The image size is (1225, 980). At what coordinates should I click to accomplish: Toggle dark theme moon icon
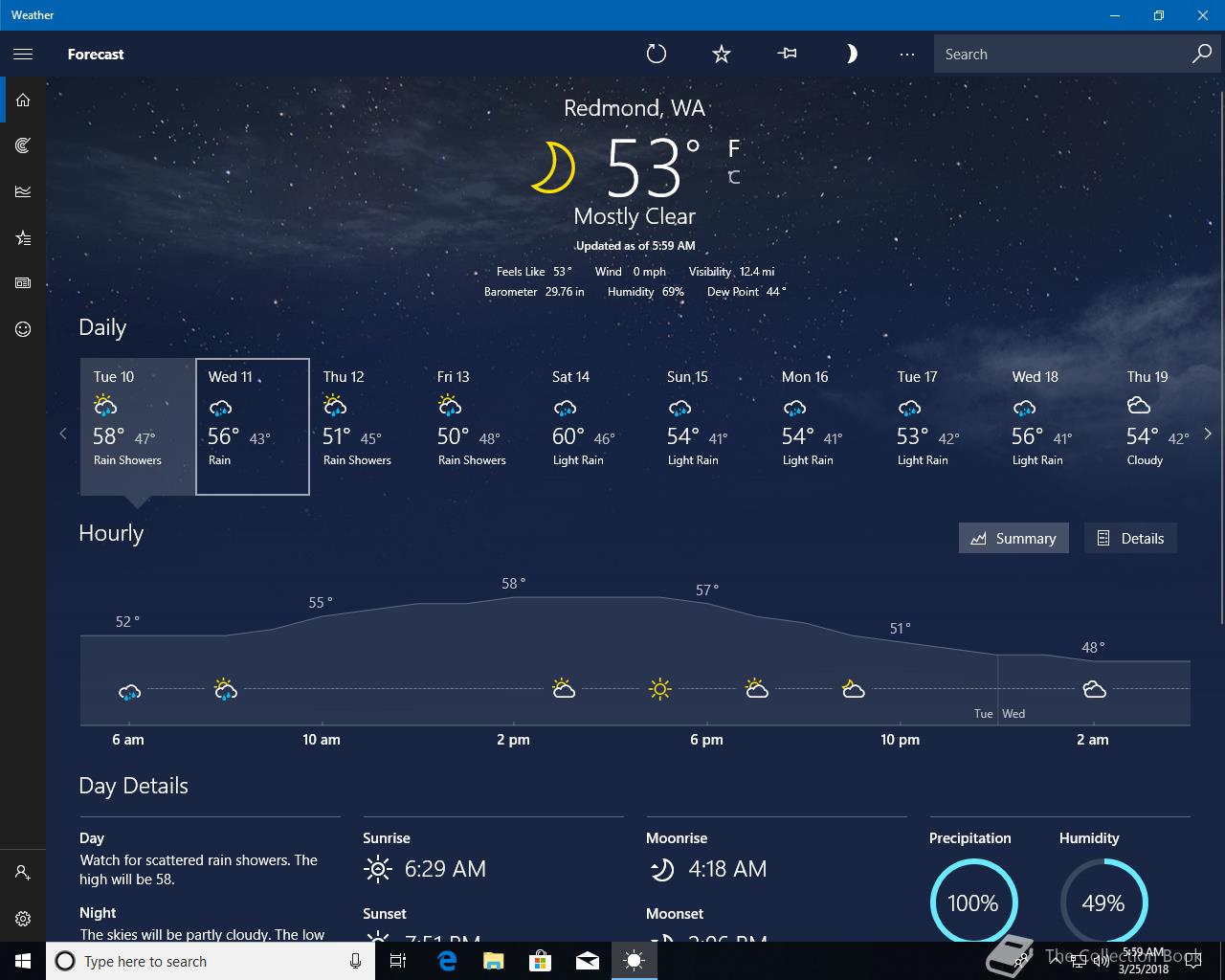tap(851, 55)
